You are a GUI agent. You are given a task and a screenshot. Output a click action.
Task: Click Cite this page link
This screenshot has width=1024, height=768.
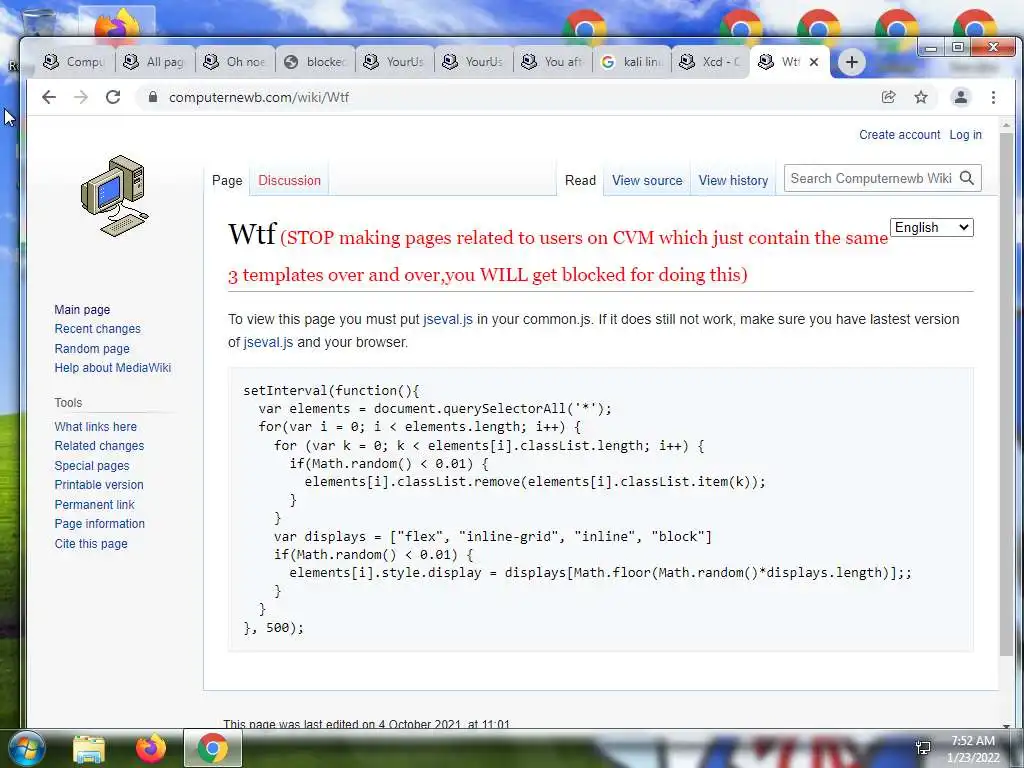point(91,543)
